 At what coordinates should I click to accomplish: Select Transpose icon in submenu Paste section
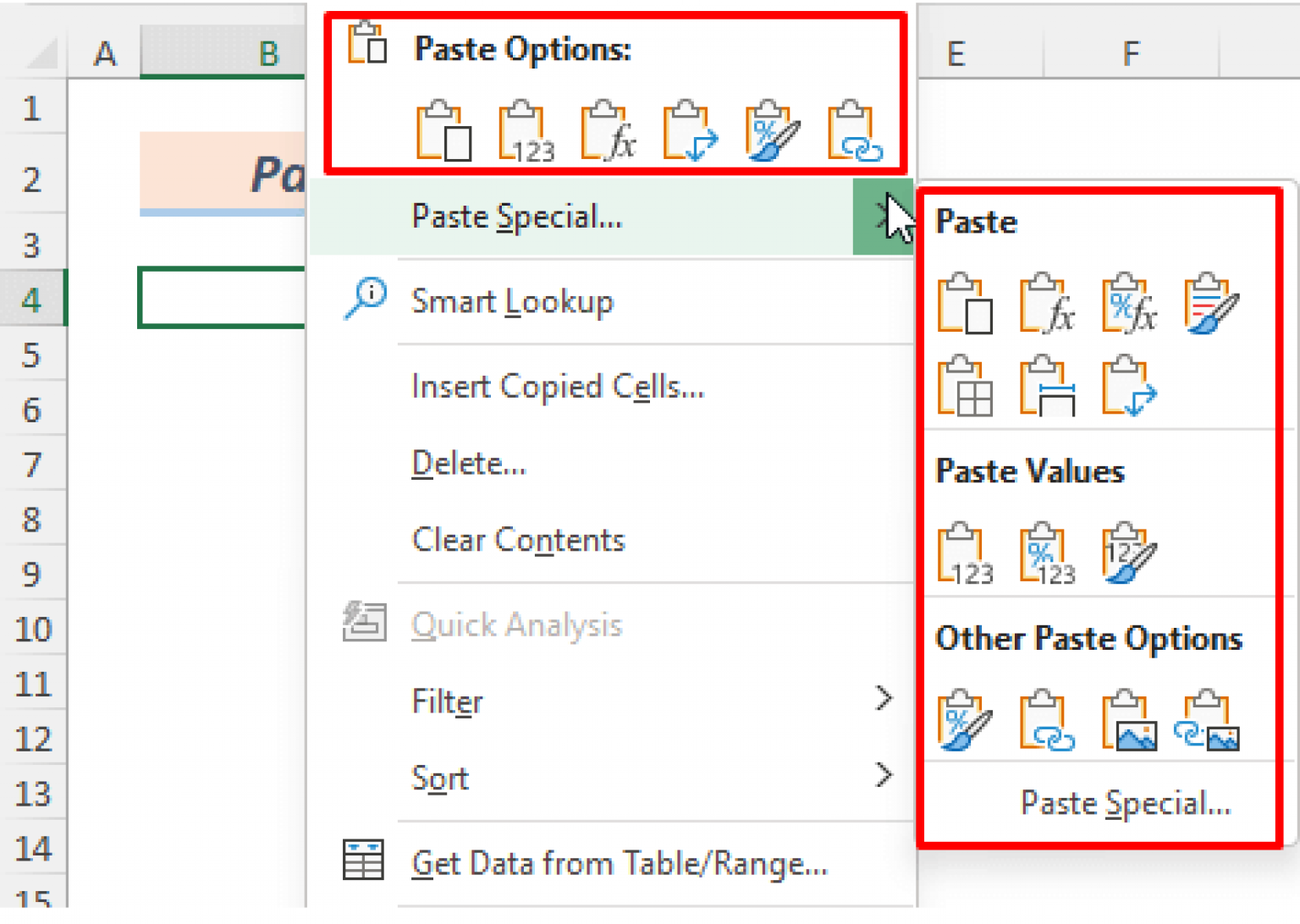pos(1129,387)
